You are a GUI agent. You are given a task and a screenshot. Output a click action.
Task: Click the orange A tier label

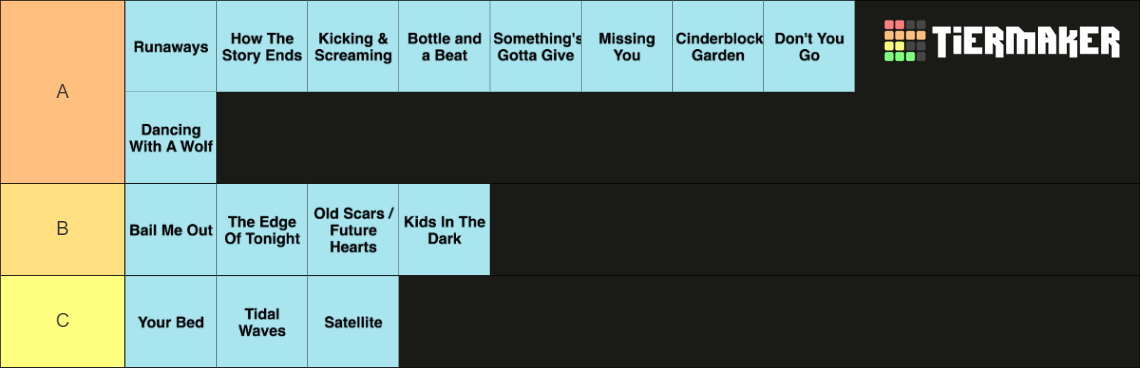63,92
